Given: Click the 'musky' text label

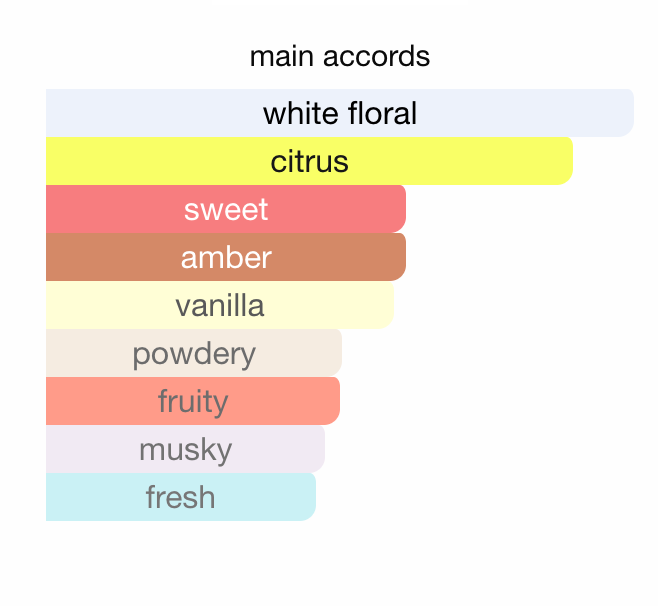Looking at the screenshot, I should pos(186,449).
